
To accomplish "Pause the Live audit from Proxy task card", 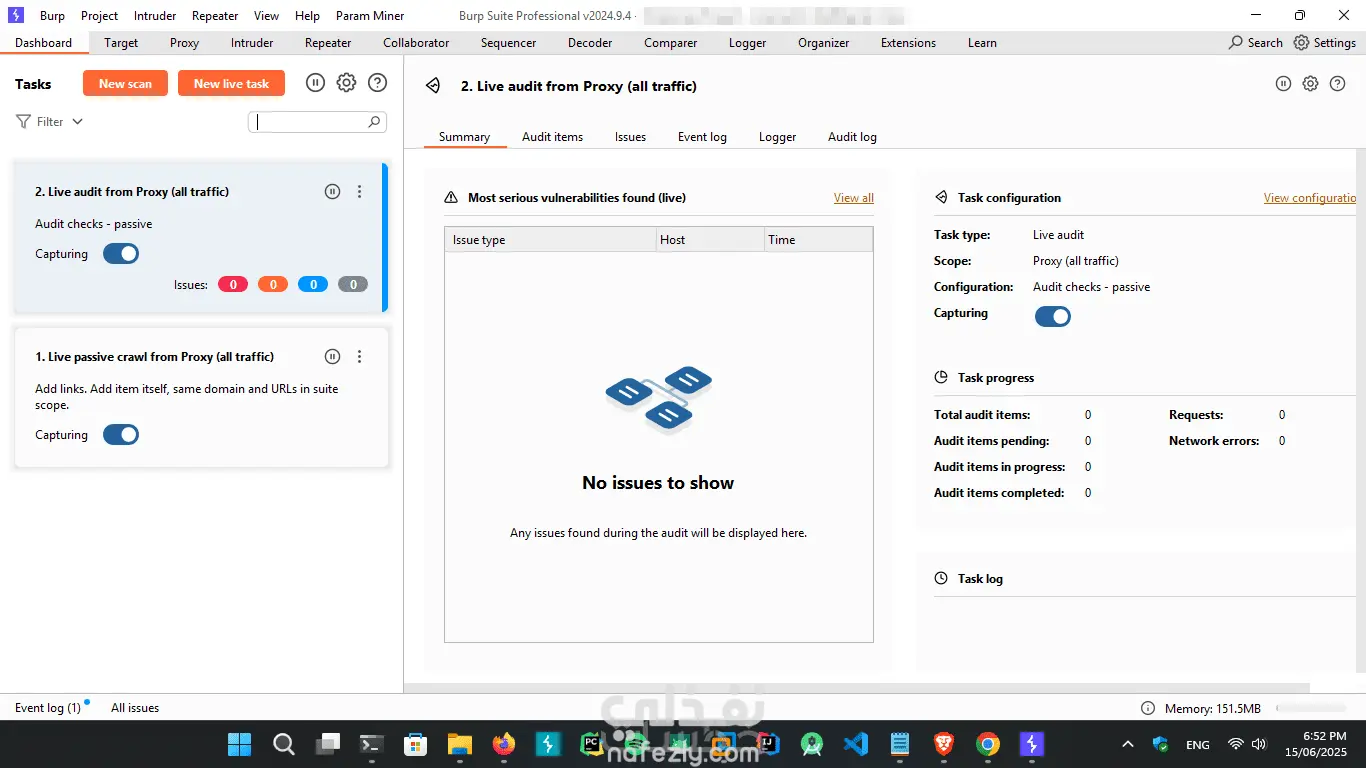I will coord(333,192).
